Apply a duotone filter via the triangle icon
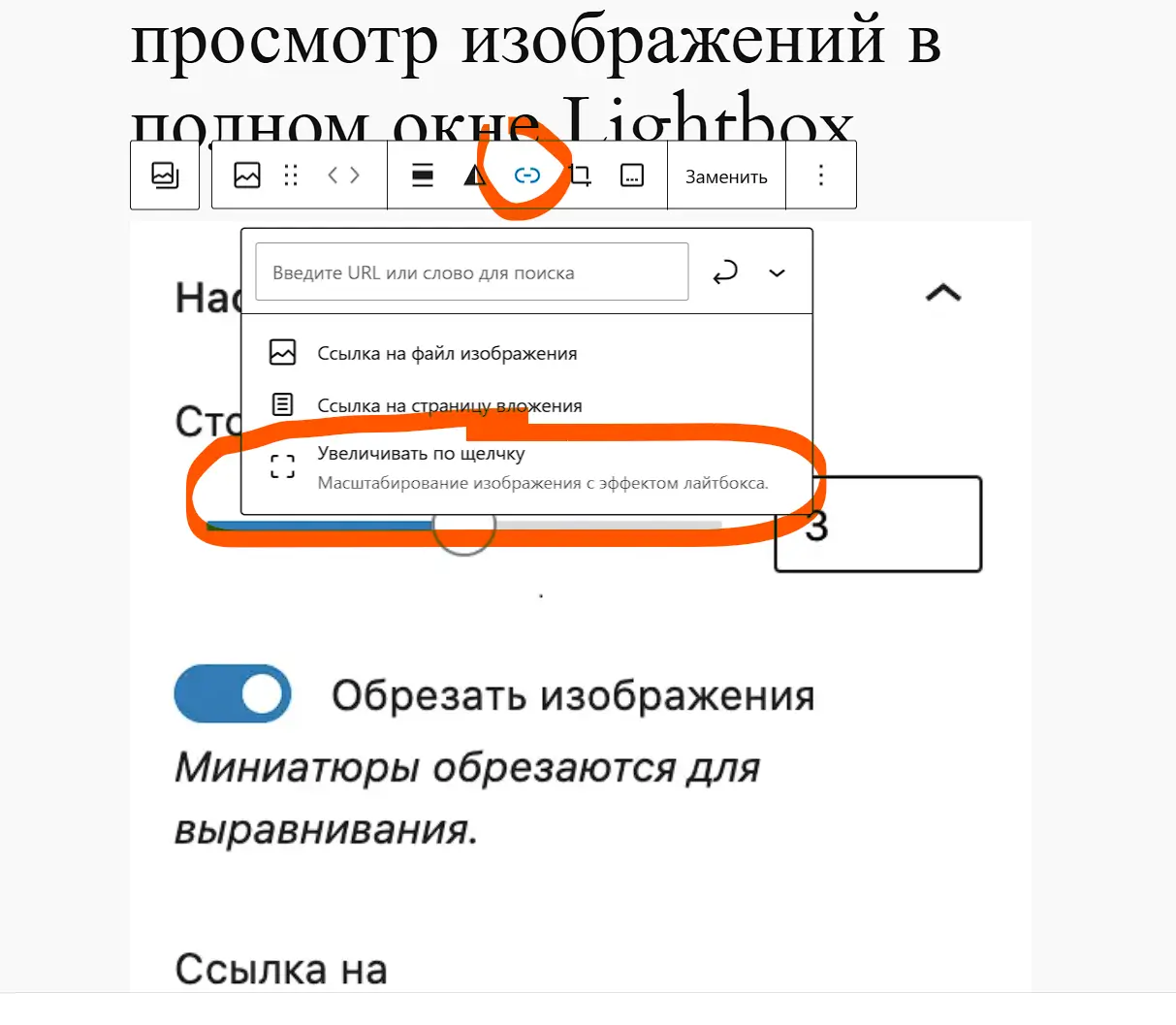The height and width of the screenshot is (1025, 1176). tap(473, 175)
